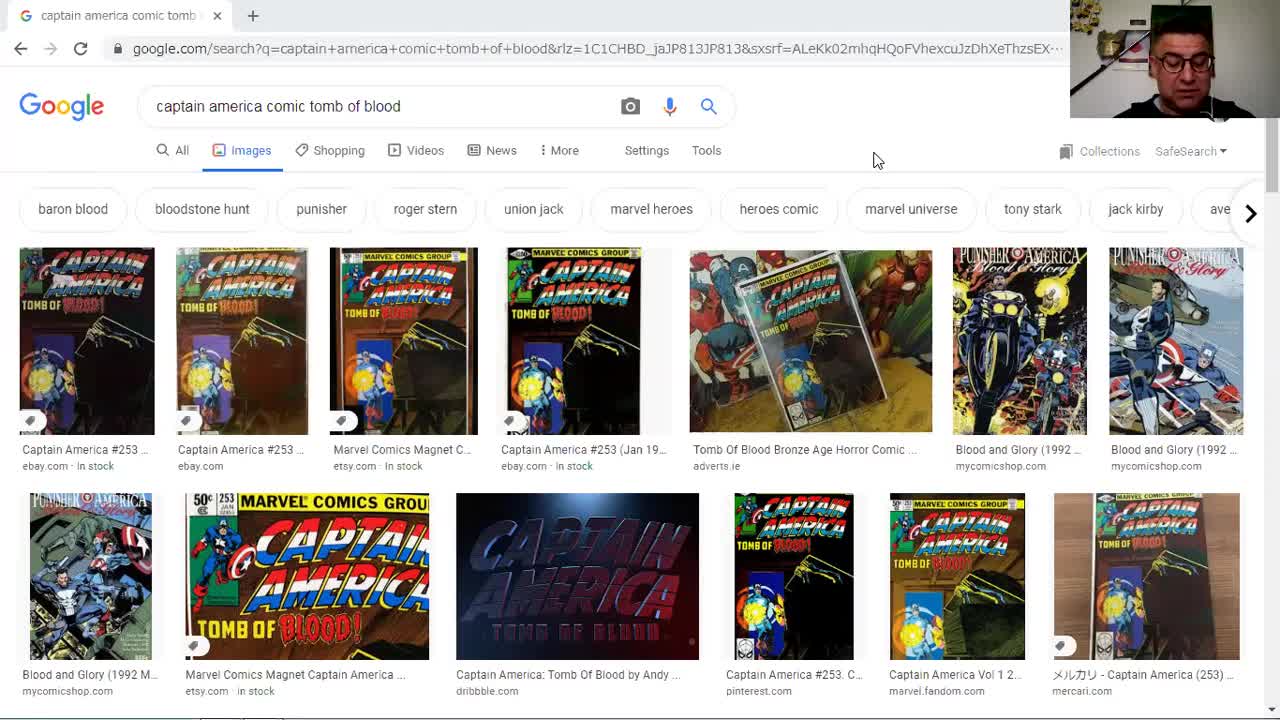Viewport: 1280px width, 720px height.
Task: Open Captain America: Tomb Of Blood by Andy caption
Action: pyautogui.click(x=568, y=675)
